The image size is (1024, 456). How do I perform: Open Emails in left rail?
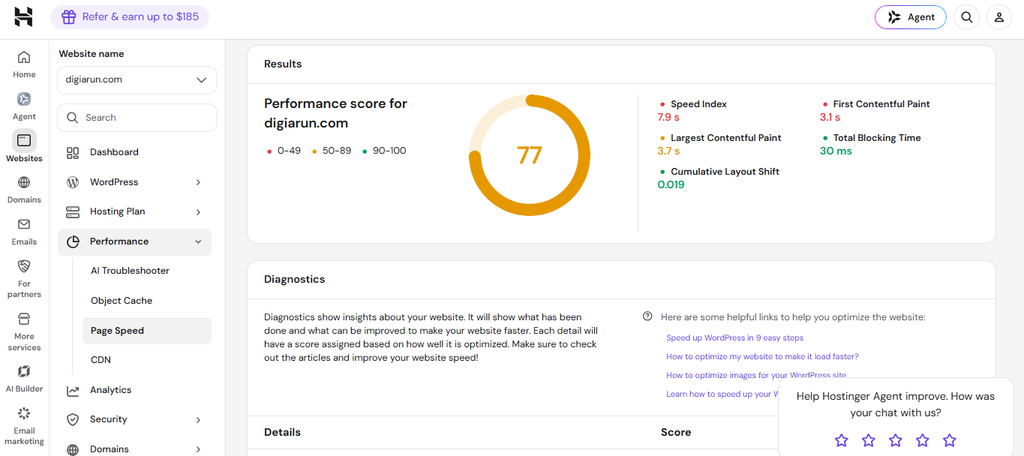click(24, 231)
